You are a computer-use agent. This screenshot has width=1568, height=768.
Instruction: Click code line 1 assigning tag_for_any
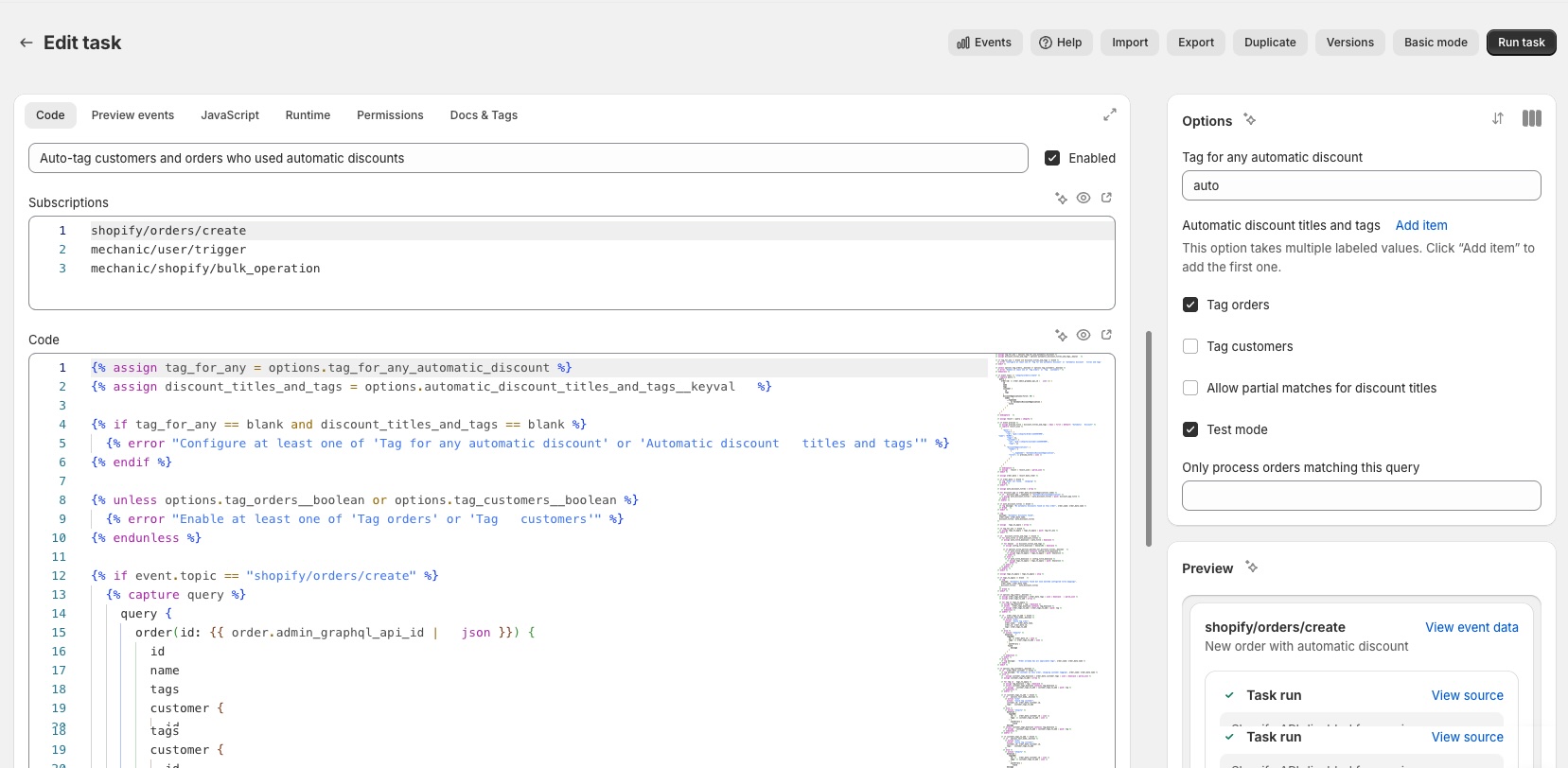331,368
